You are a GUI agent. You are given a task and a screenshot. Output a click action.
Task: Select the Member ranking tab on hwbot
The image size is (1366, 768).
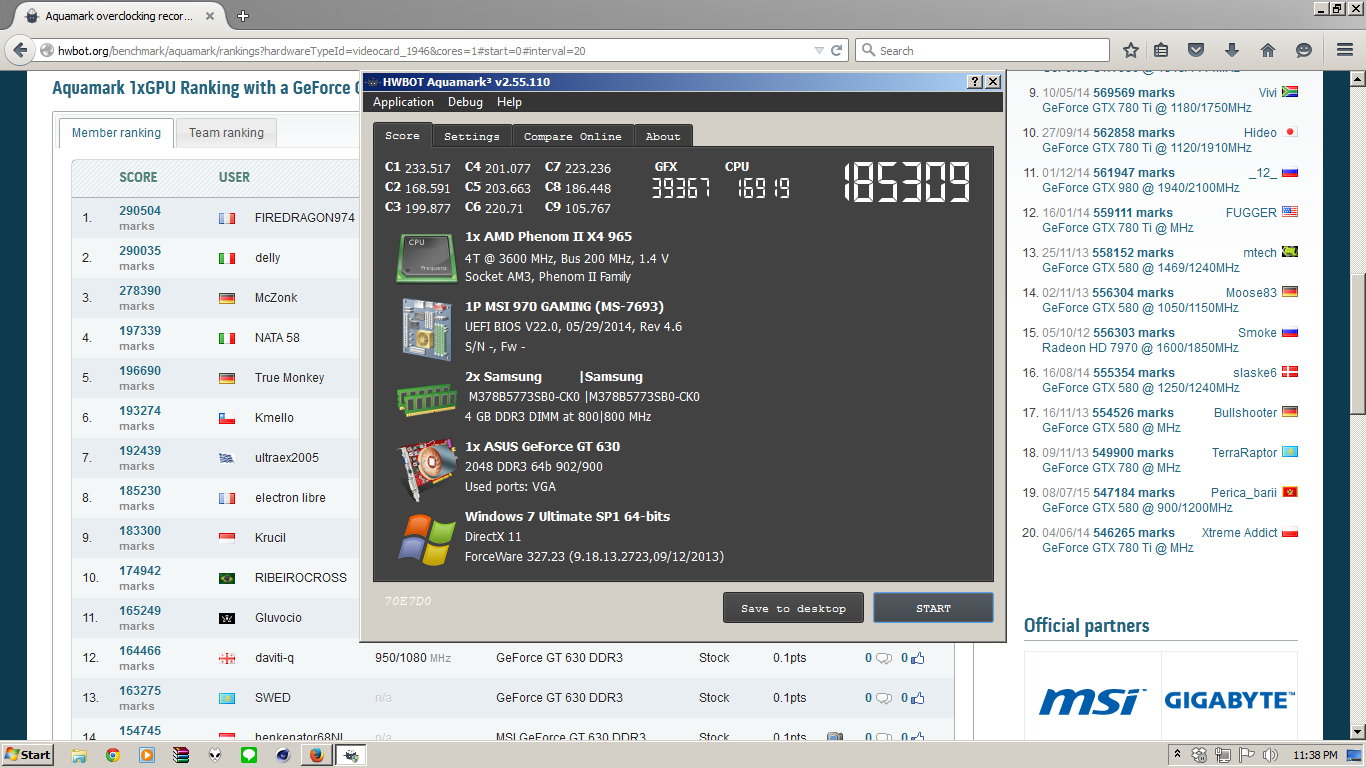pyautogui.click(x=116, y=133)
